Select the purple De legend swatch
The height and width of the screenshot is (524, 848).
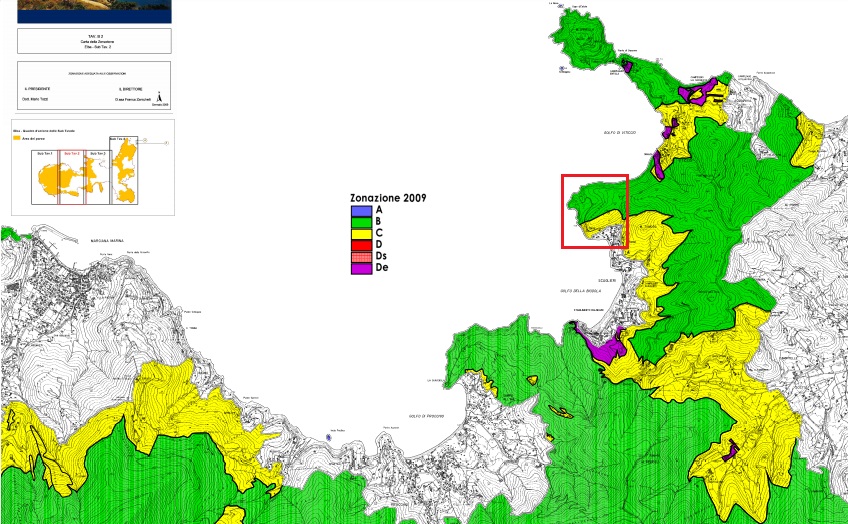tap(361, 268)
